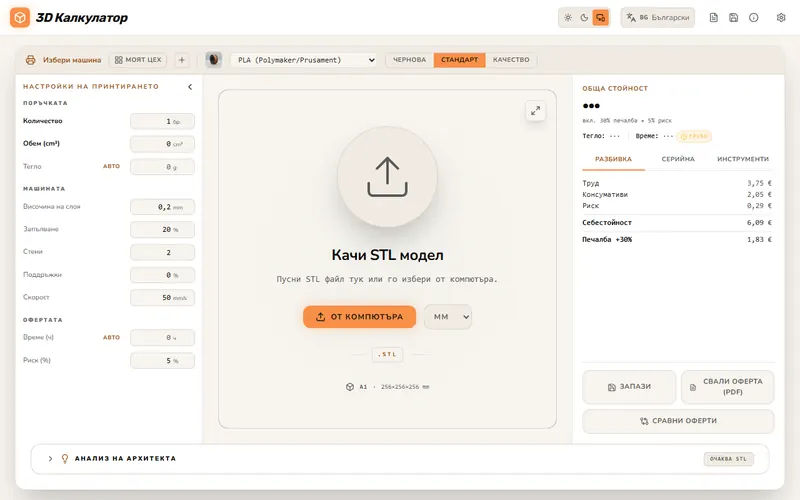Click ОТ КОМПЮТЪРА upload button
This screenshot has height=500, width=800.
[360, 317]
